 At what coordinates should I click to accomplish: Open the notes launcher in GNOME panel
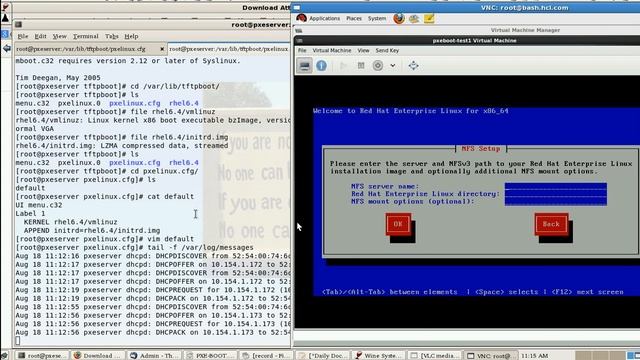pos(429,18)
